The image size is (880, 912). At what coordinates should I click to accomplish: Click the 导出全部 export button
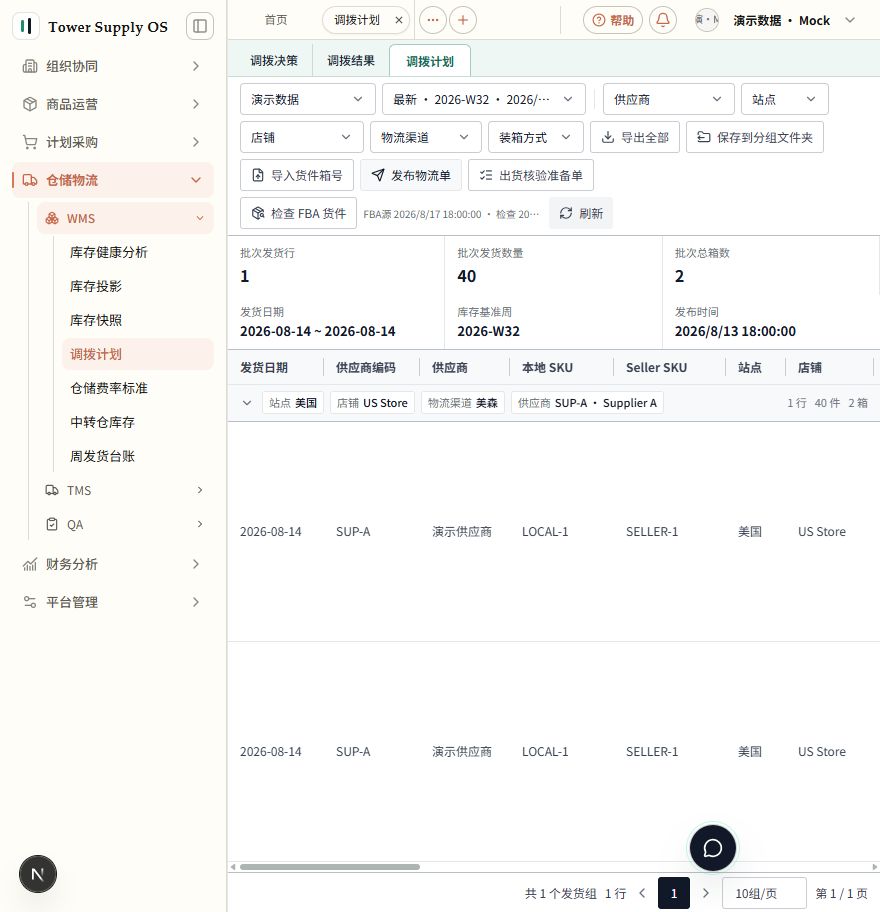[x=635, y=137]
